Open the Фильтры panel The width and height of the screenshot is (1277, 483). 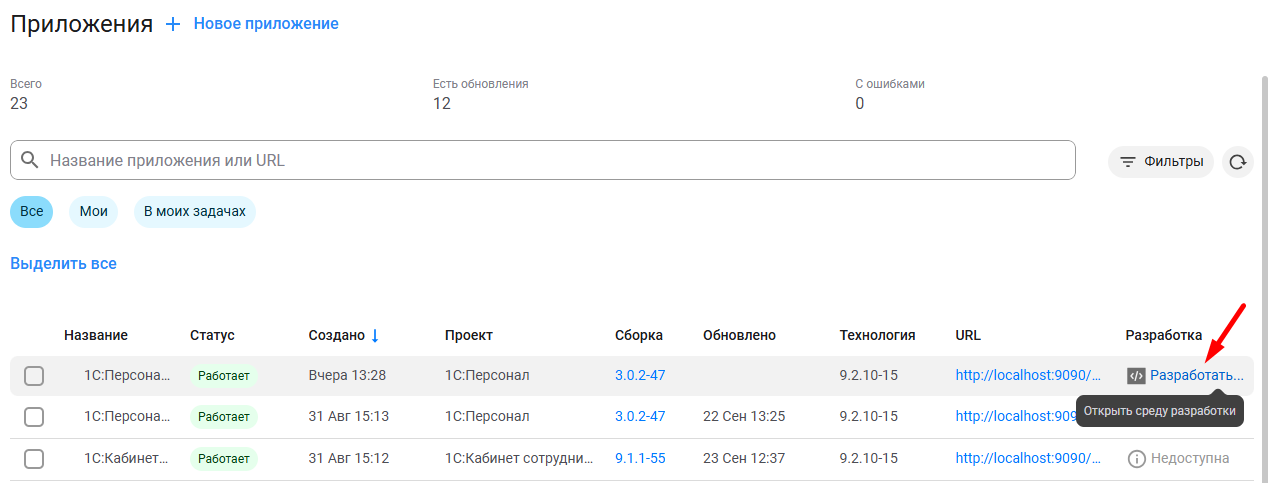pyautogui.click(x=1161, y=162)
